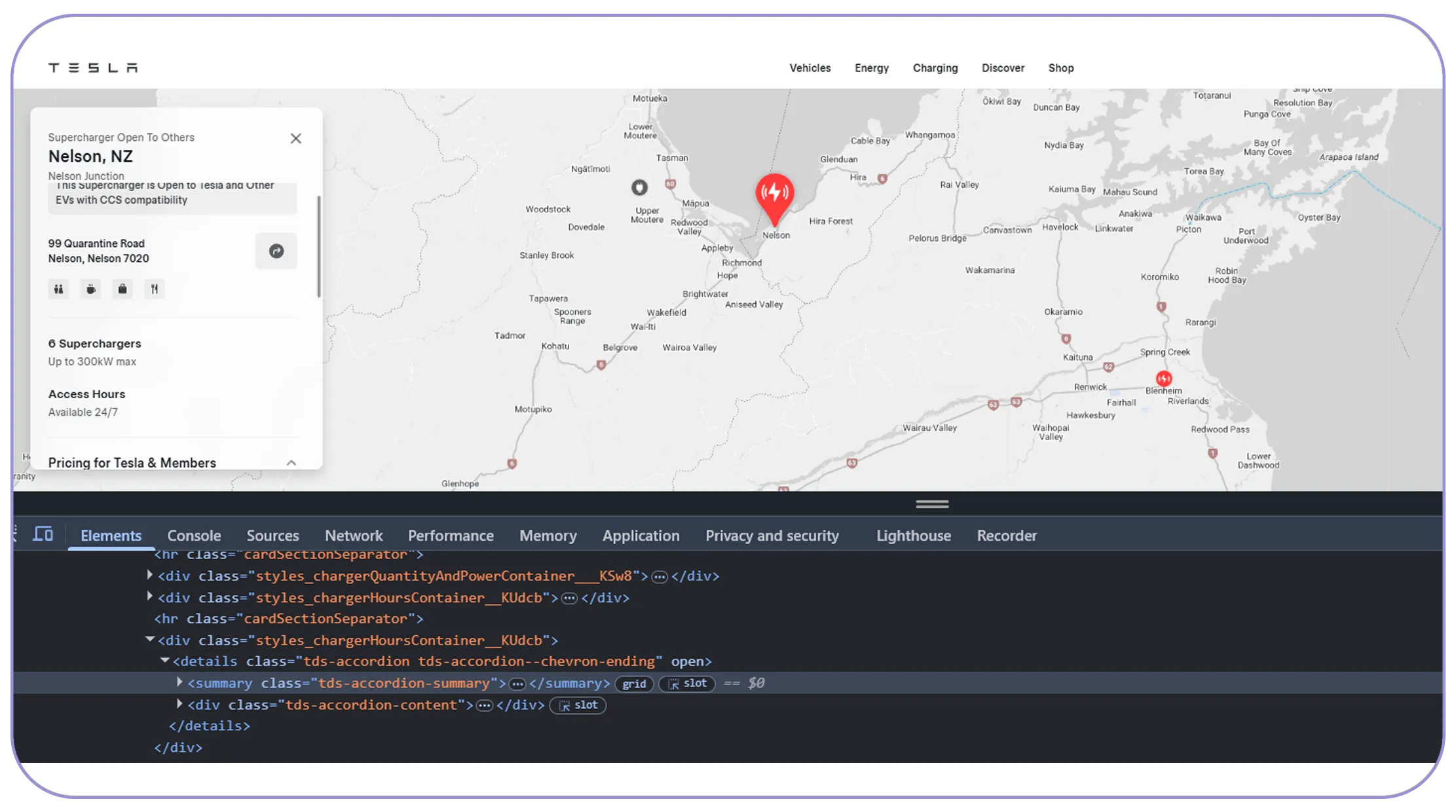Click the shopping amenity icon
Screen dimensions: 1456x812
[122, 289]
